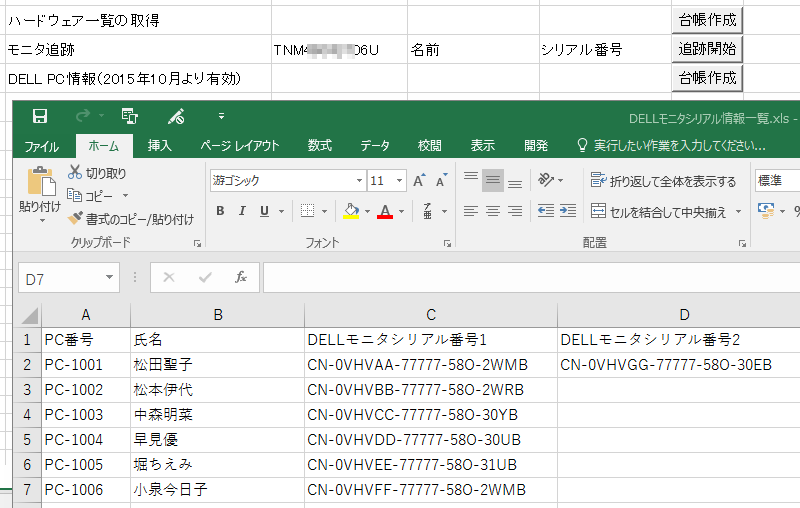This screenshot has height=508, width=800.
Task: Click 台帳作成 button for DELL PC情報
Action: click(x=707, y=78)
